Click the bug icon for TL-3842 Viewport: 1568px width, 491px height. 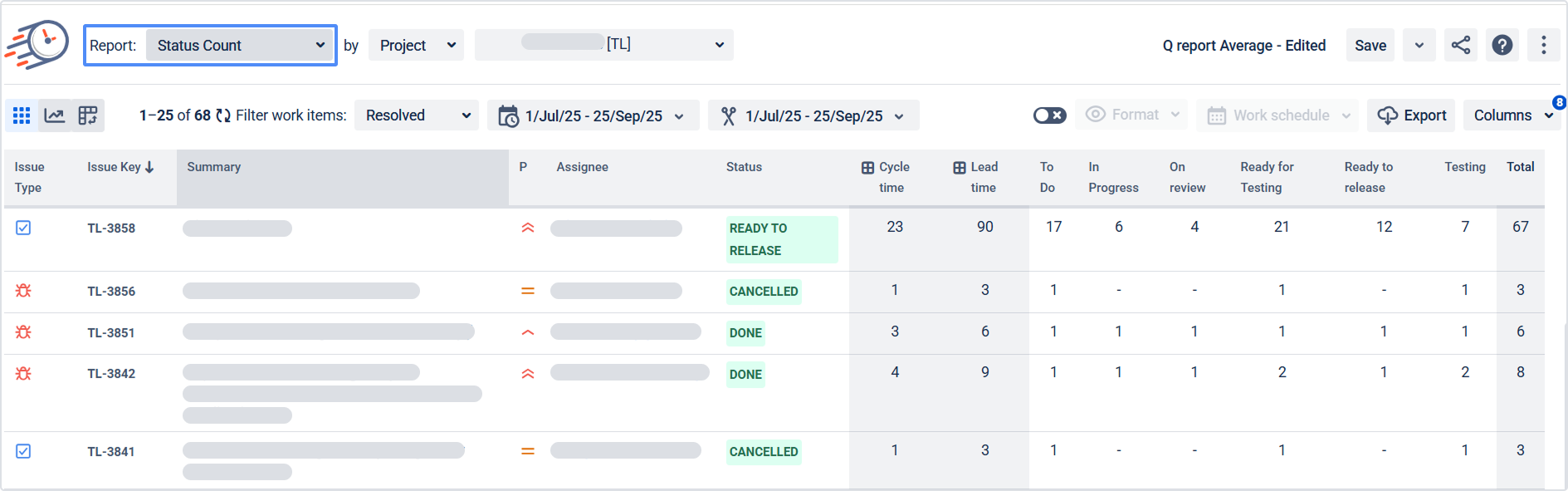23,374
